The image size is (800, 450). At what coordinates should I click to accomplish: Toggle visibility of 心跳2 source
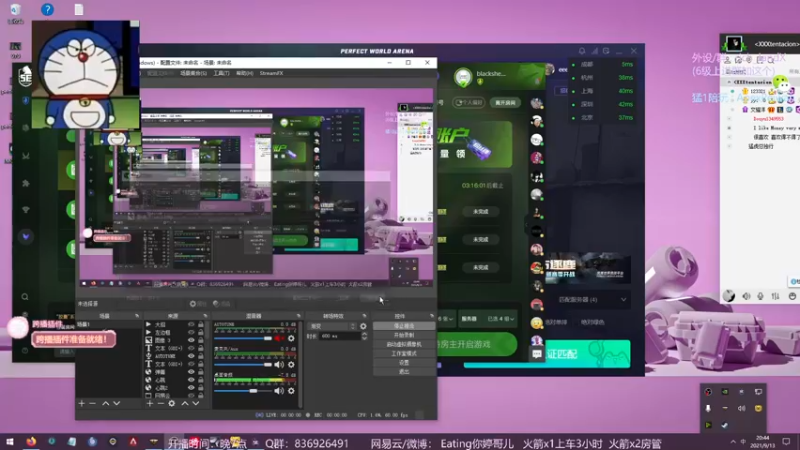pos(191,388)
